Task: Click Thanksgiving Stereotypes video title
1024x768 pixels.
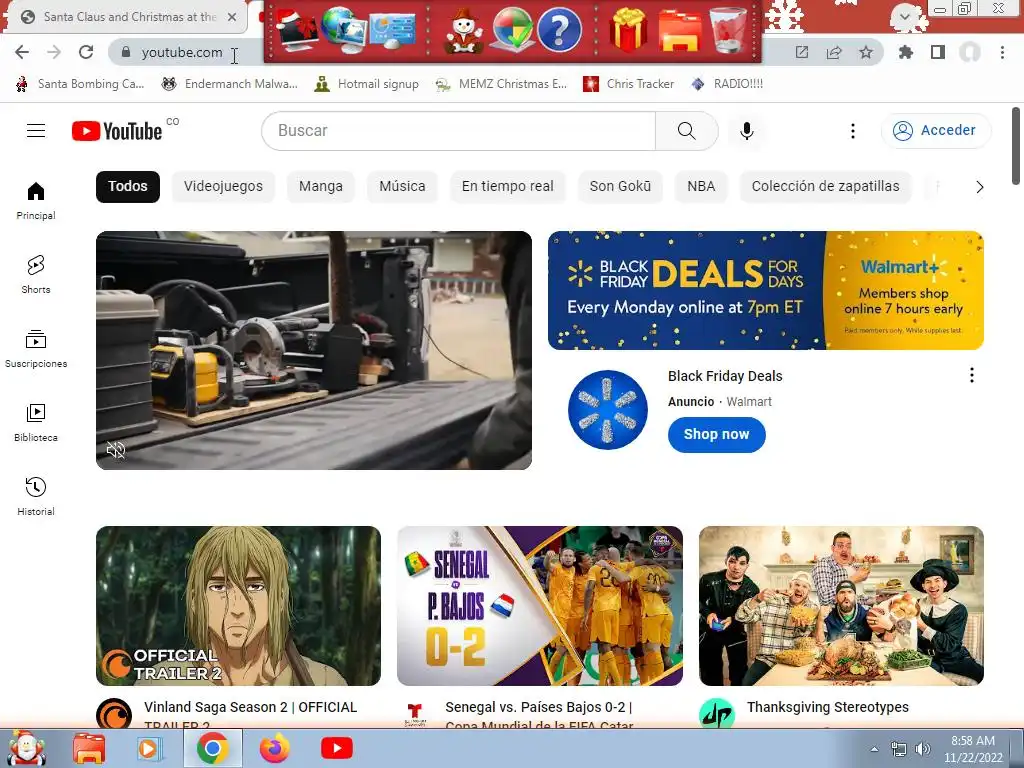Action: click(x=827, y=707)
